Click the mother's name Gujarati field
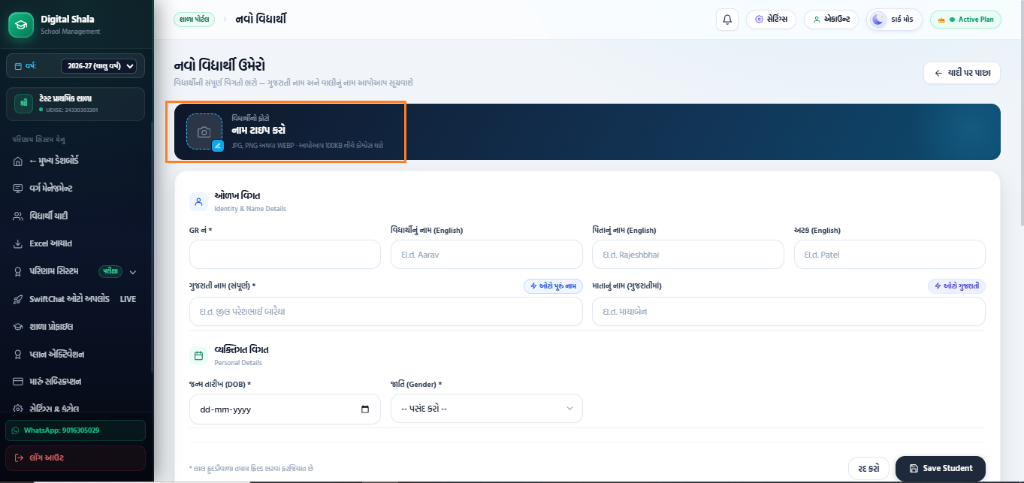The width and height of the screenshot is (1024, 483). click(789, 312)
